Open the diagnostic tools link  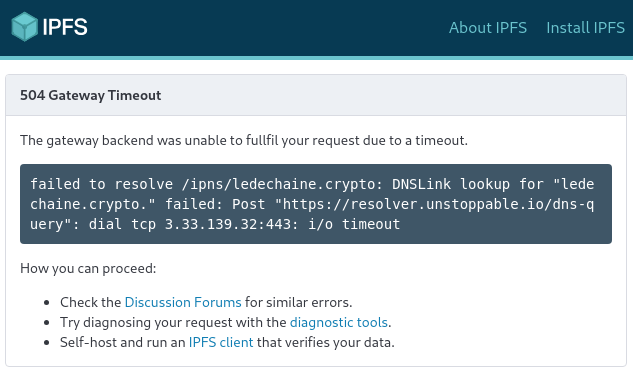(x=339, y=323)
